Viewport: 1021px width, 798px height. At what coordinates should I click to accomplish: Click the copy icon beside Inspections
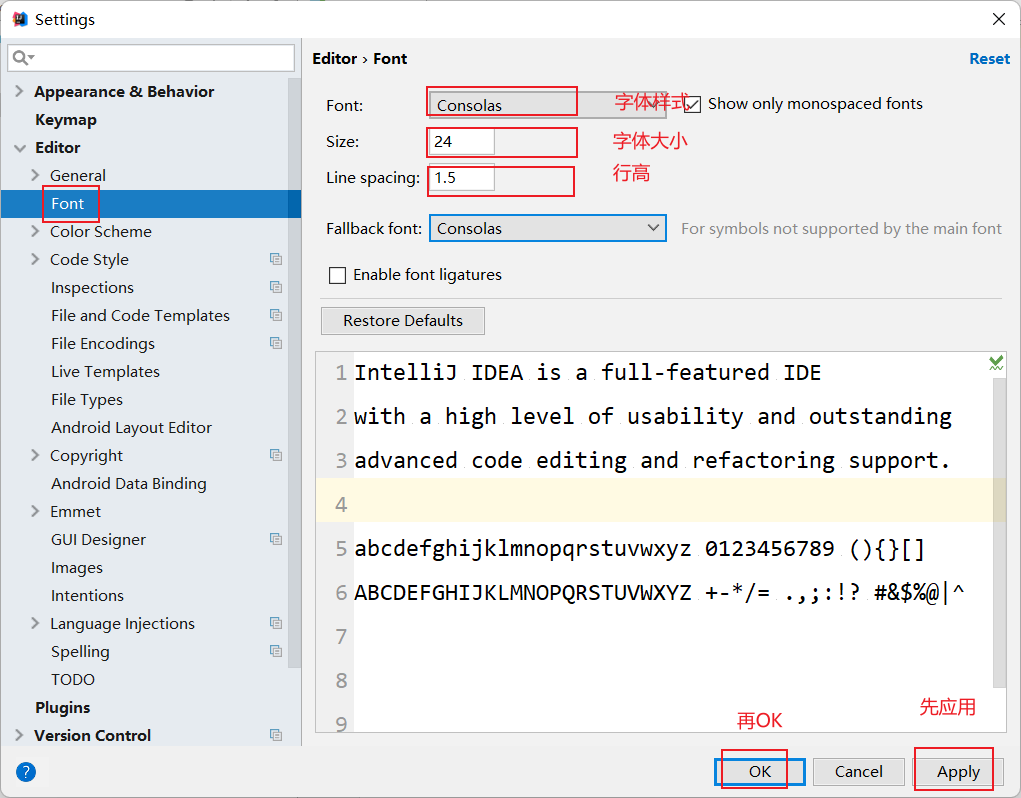point(276,287)
